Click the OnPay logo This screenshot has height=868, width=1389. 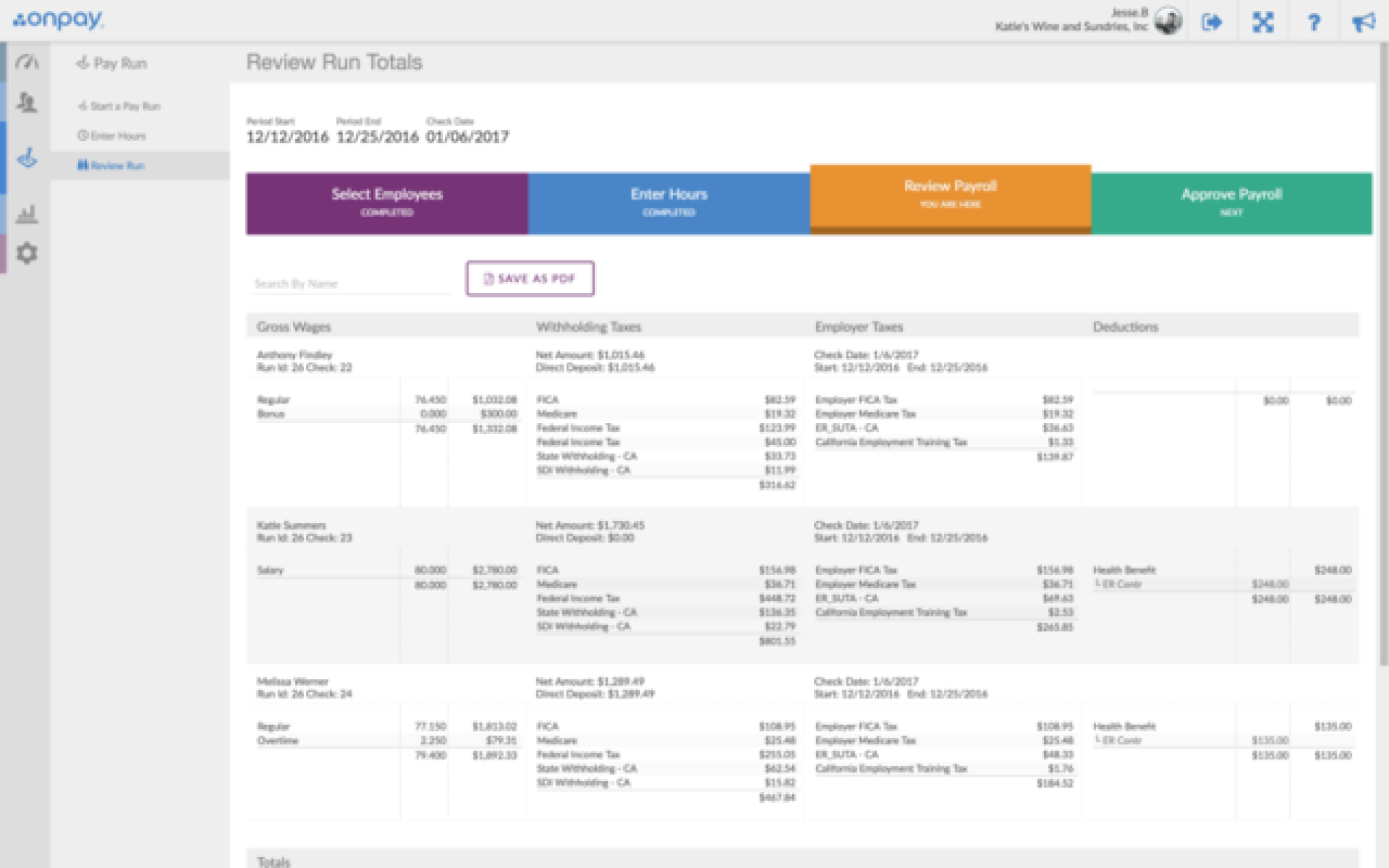pos(58,20)
